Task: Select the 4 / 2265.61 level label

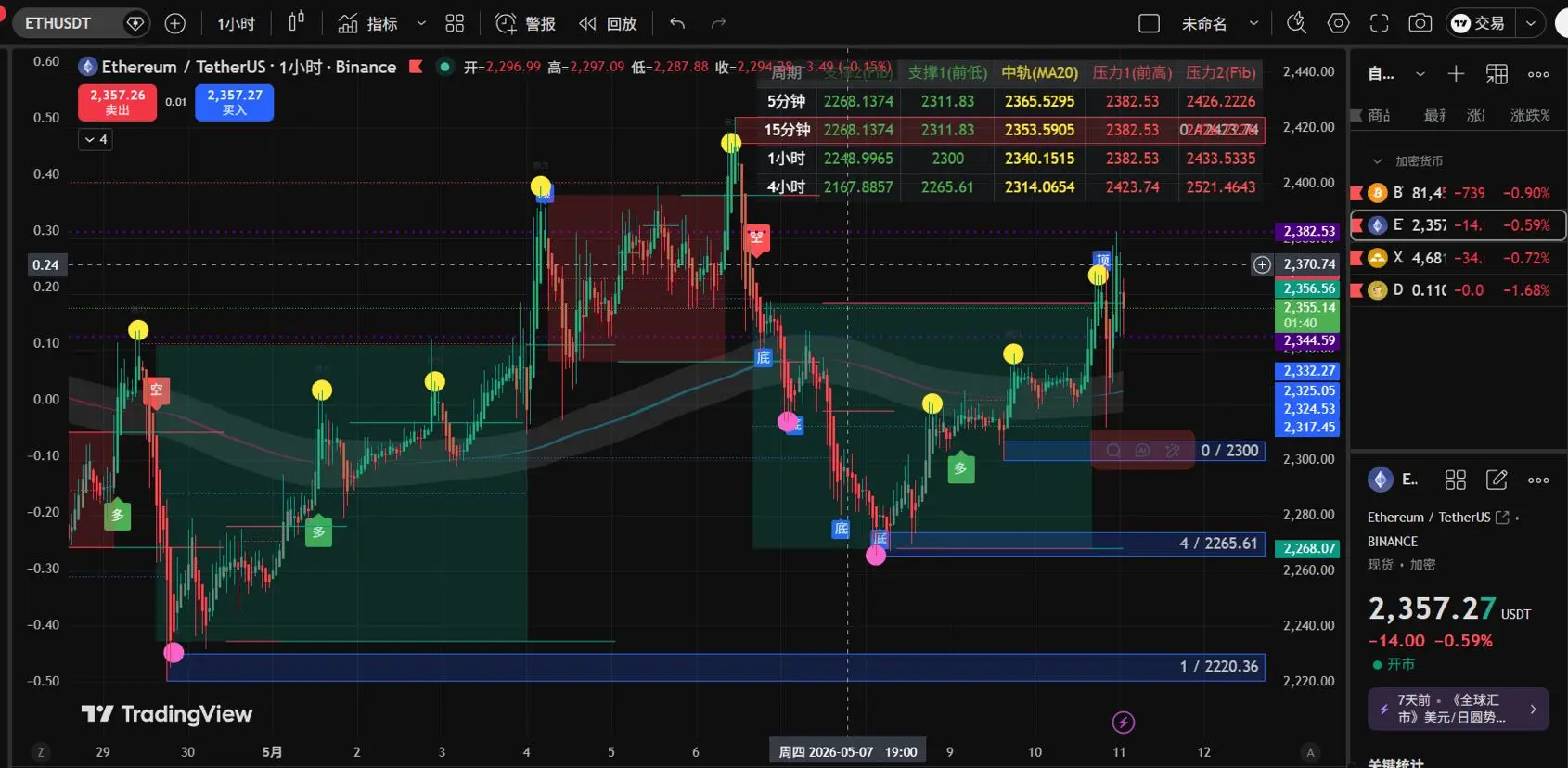Action: tap(1218, 544)
